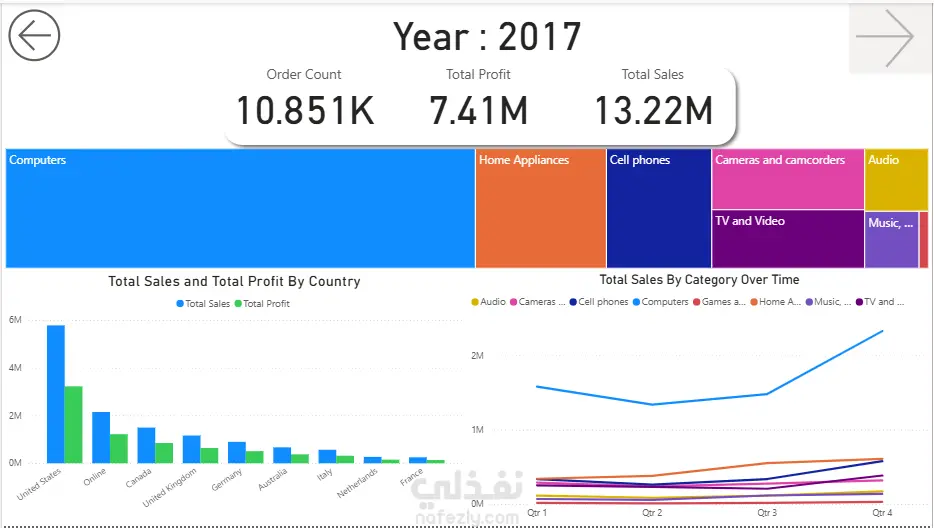Click the Total Profit card label
The image size is (934, 528).
(x=478, y=74)
